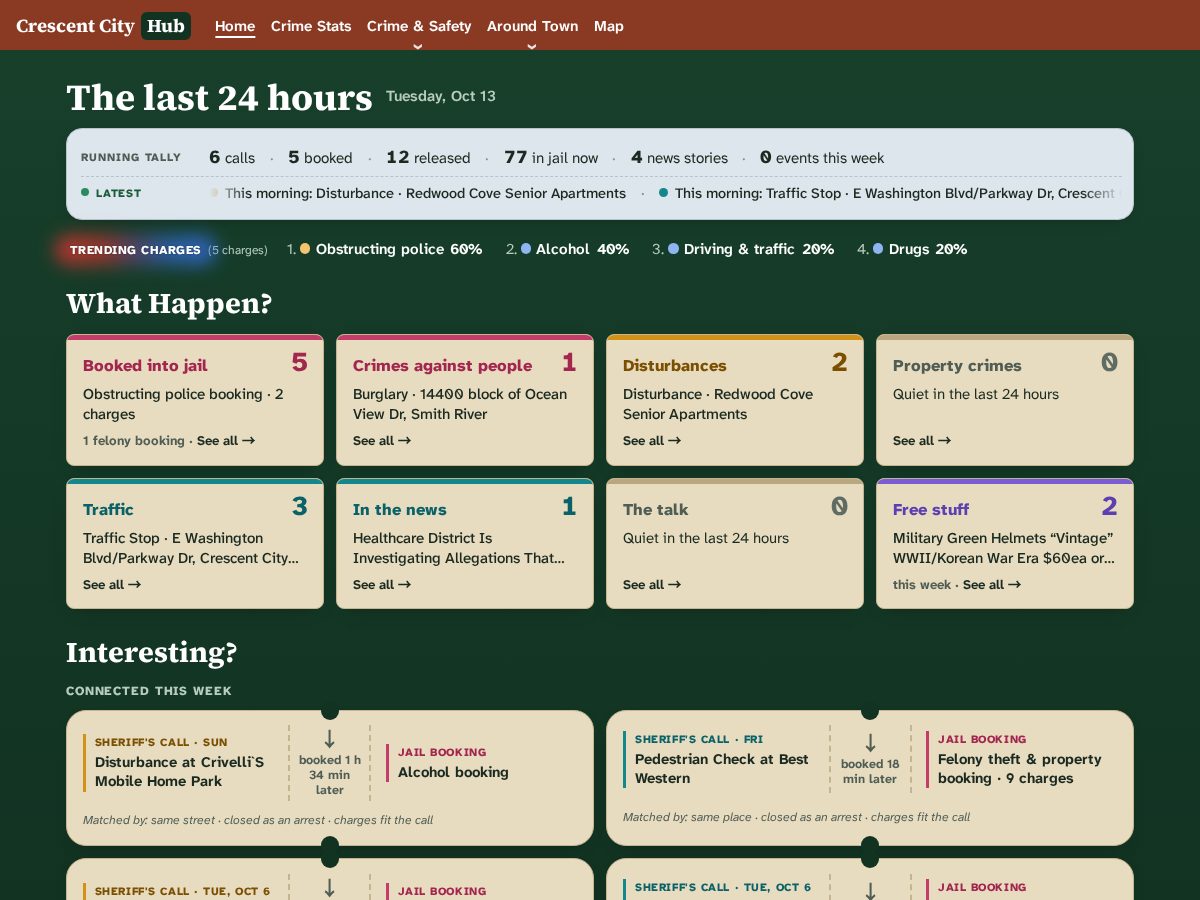See all in Crimes against people card

point(382,440)
